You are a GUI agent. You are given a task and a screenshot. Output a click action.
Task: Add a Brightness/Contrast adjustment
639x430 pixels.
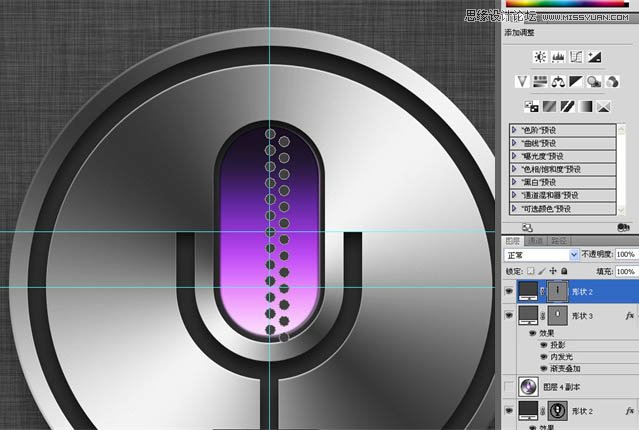tap(540, 57)
